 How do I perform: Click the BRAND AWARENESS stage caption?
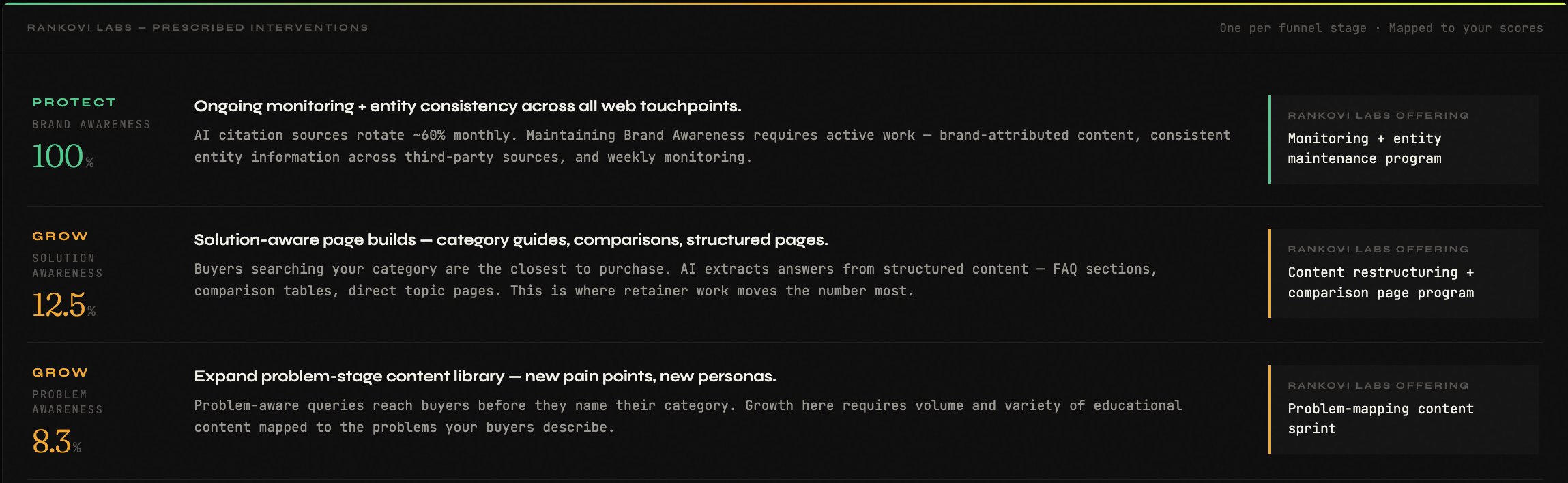point(91,124)
